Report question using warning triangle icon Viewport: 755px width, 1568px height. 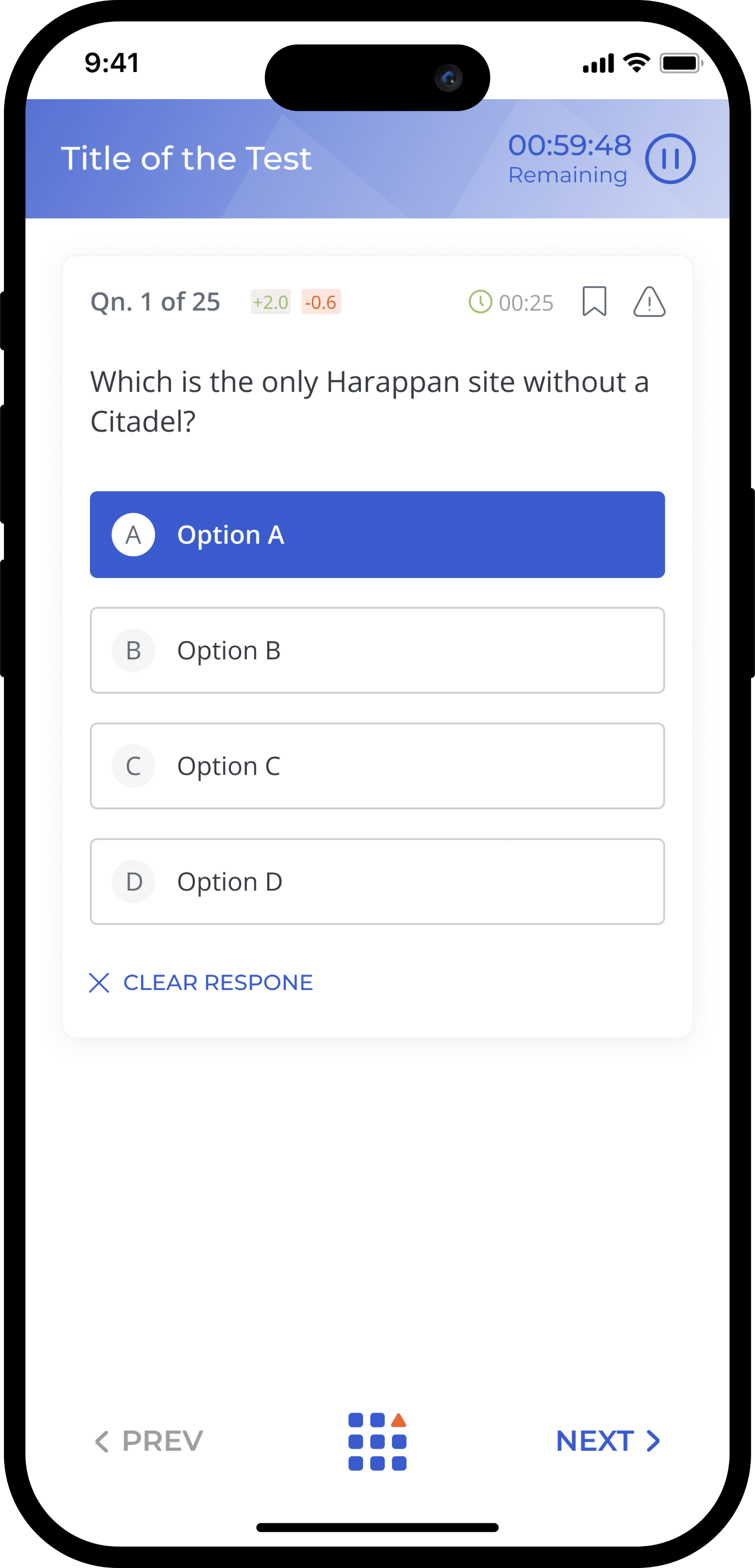[x=649, y=301]
